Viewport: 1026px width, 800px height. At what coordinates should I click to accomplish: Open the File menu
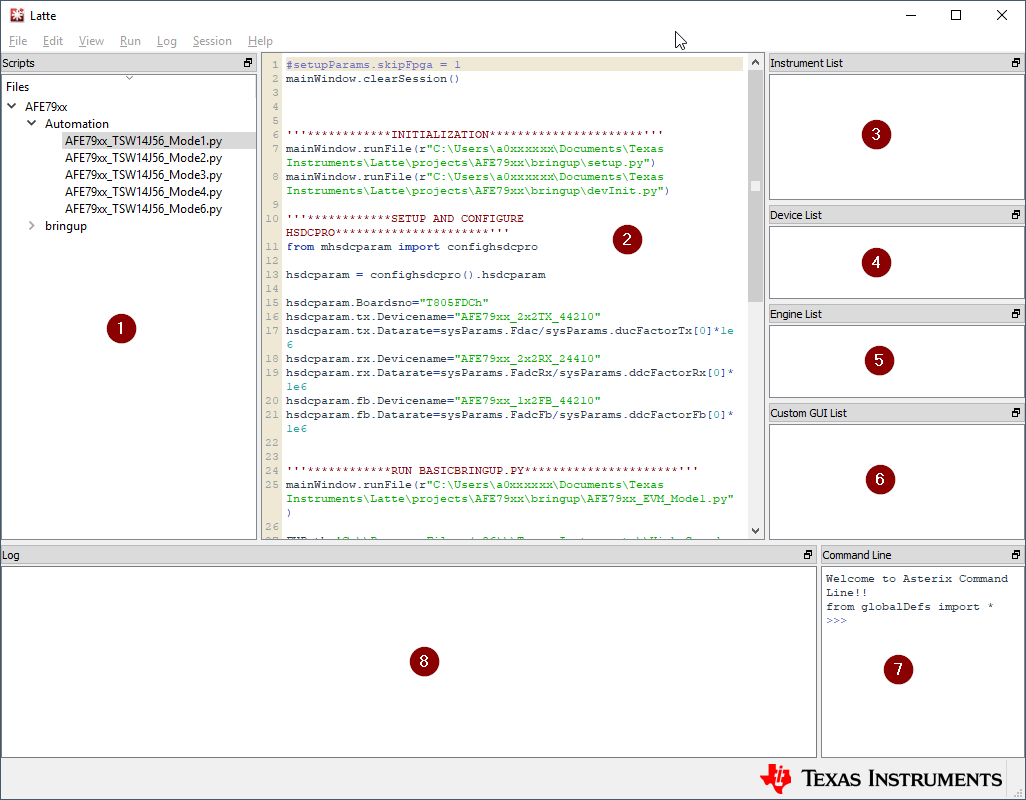point(17,41)
